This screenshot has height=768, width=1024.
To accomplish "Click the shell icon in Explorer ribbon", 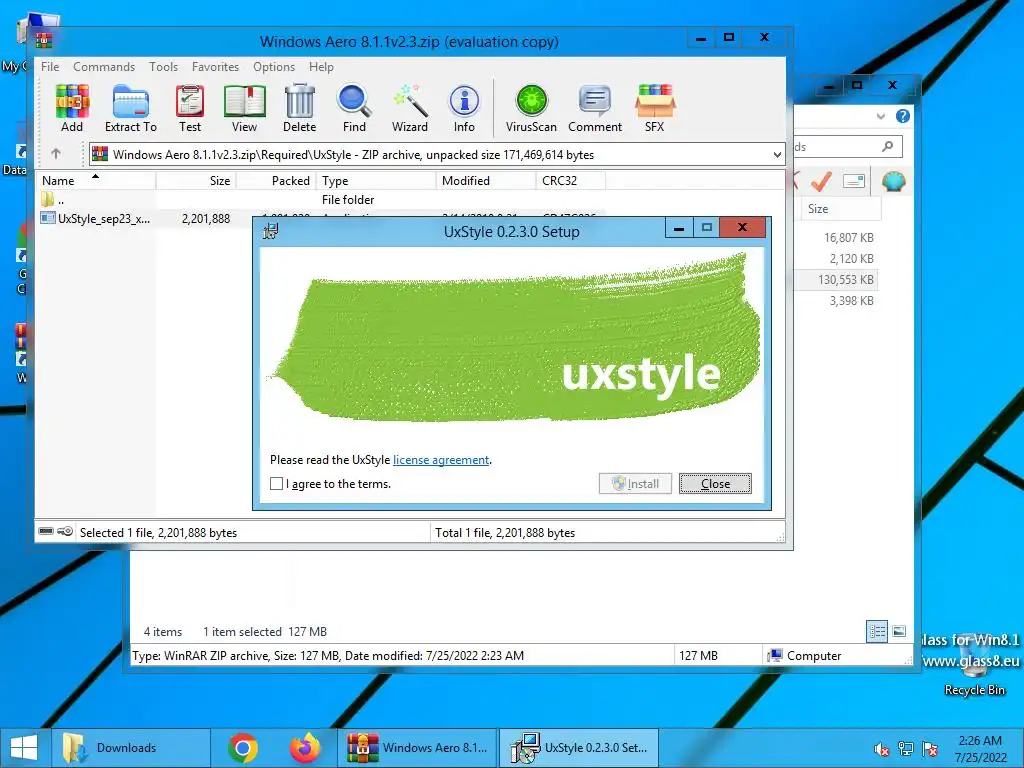I will click(x=893, y=181).
